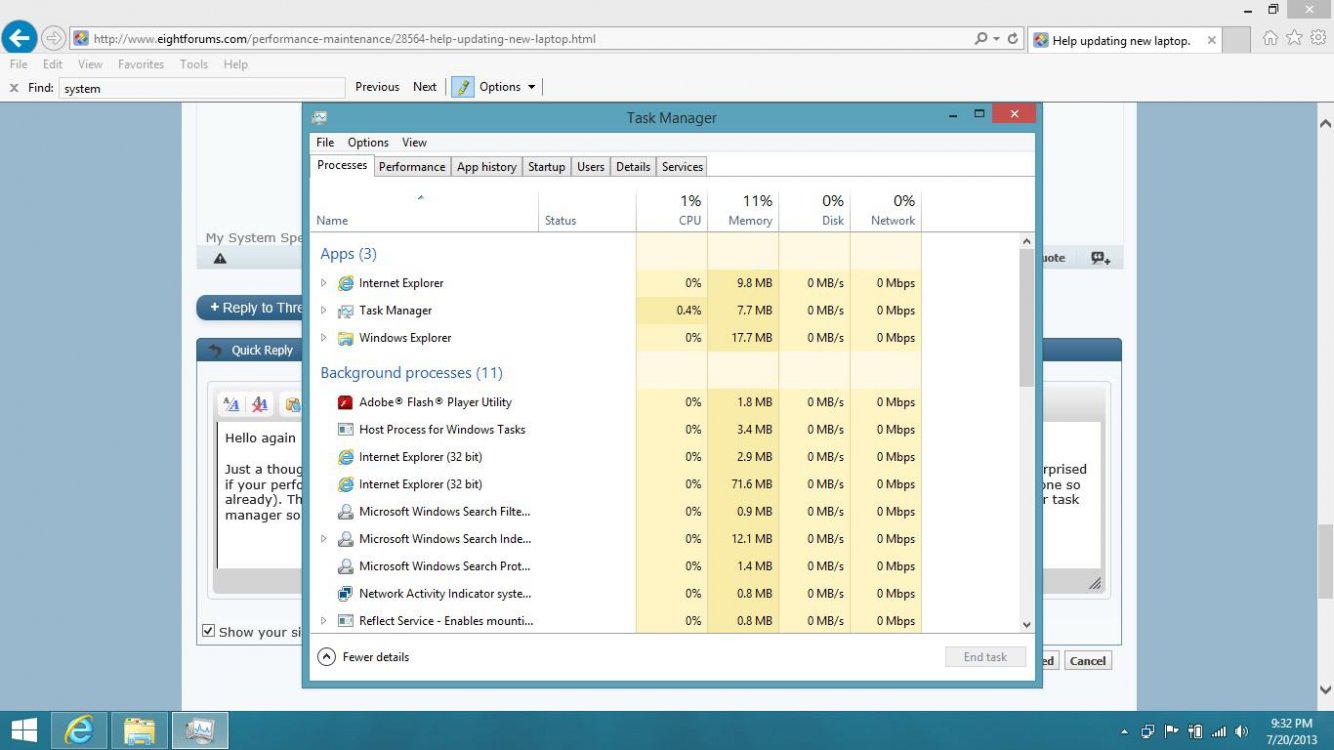Click the Find text input field
The image size is (1334, 750).
tap(202, 88)
